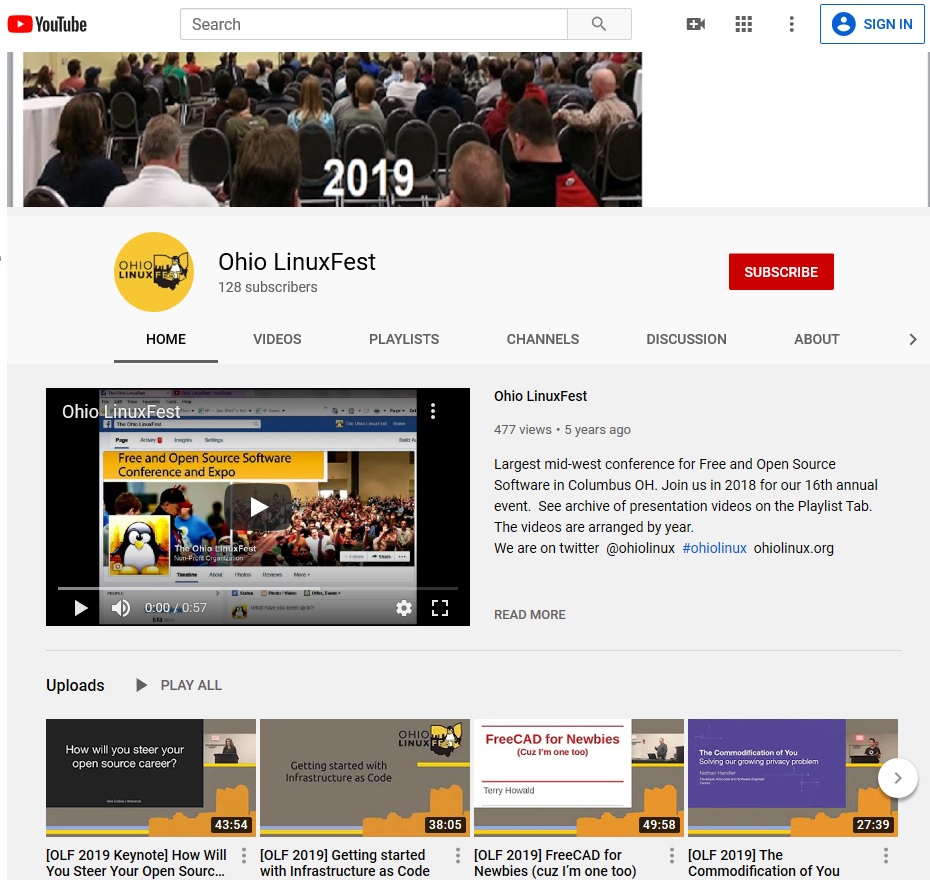The width and height of the screenshot is (930, 880).
Task: Focus the YouTube search field
Action: (374, 24)
